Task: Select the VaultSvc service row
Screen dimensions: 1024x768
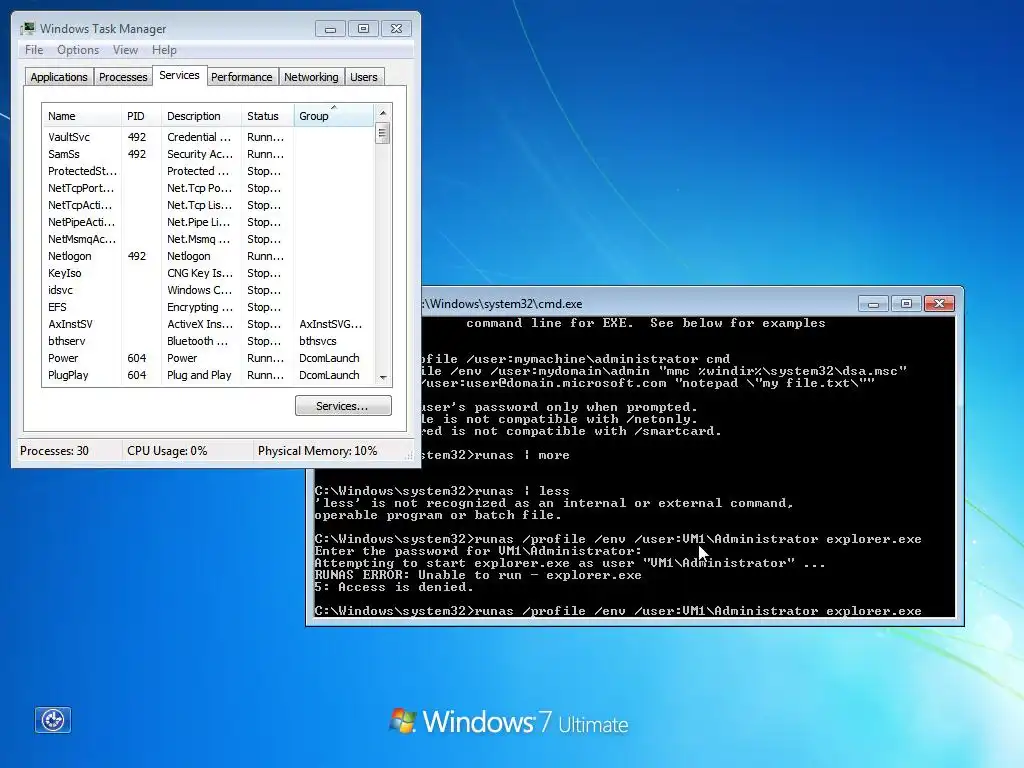Action: click(208, 137)
